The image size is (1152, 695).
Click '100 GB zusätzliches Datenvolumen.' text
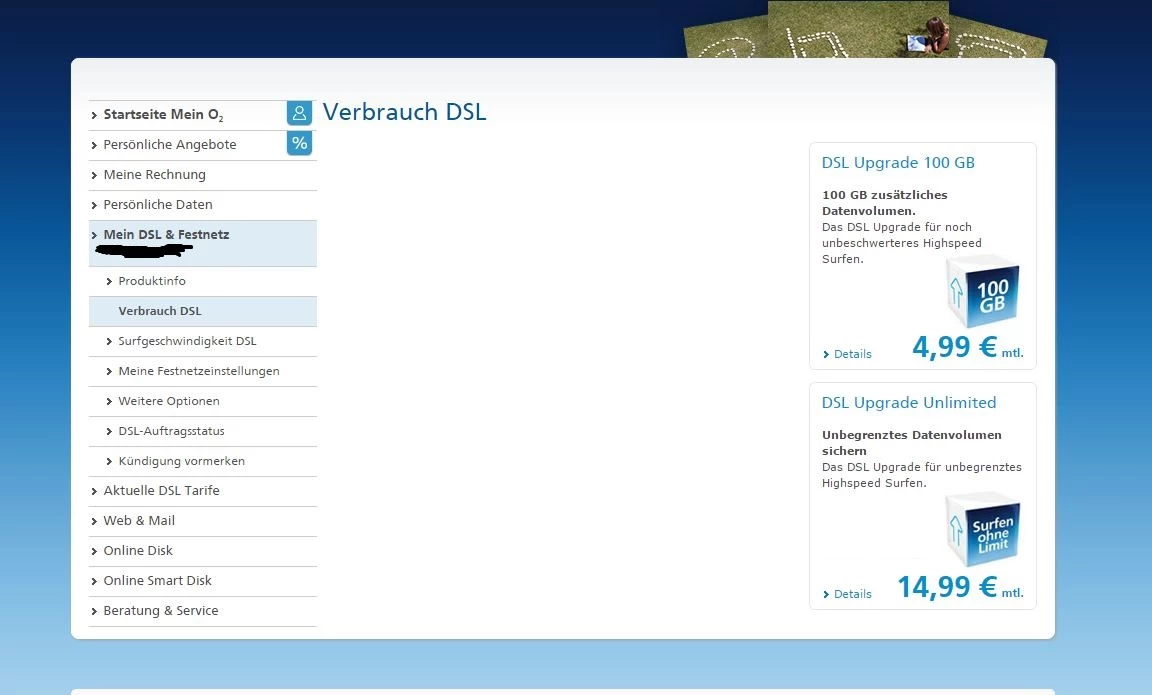(885, 203)
